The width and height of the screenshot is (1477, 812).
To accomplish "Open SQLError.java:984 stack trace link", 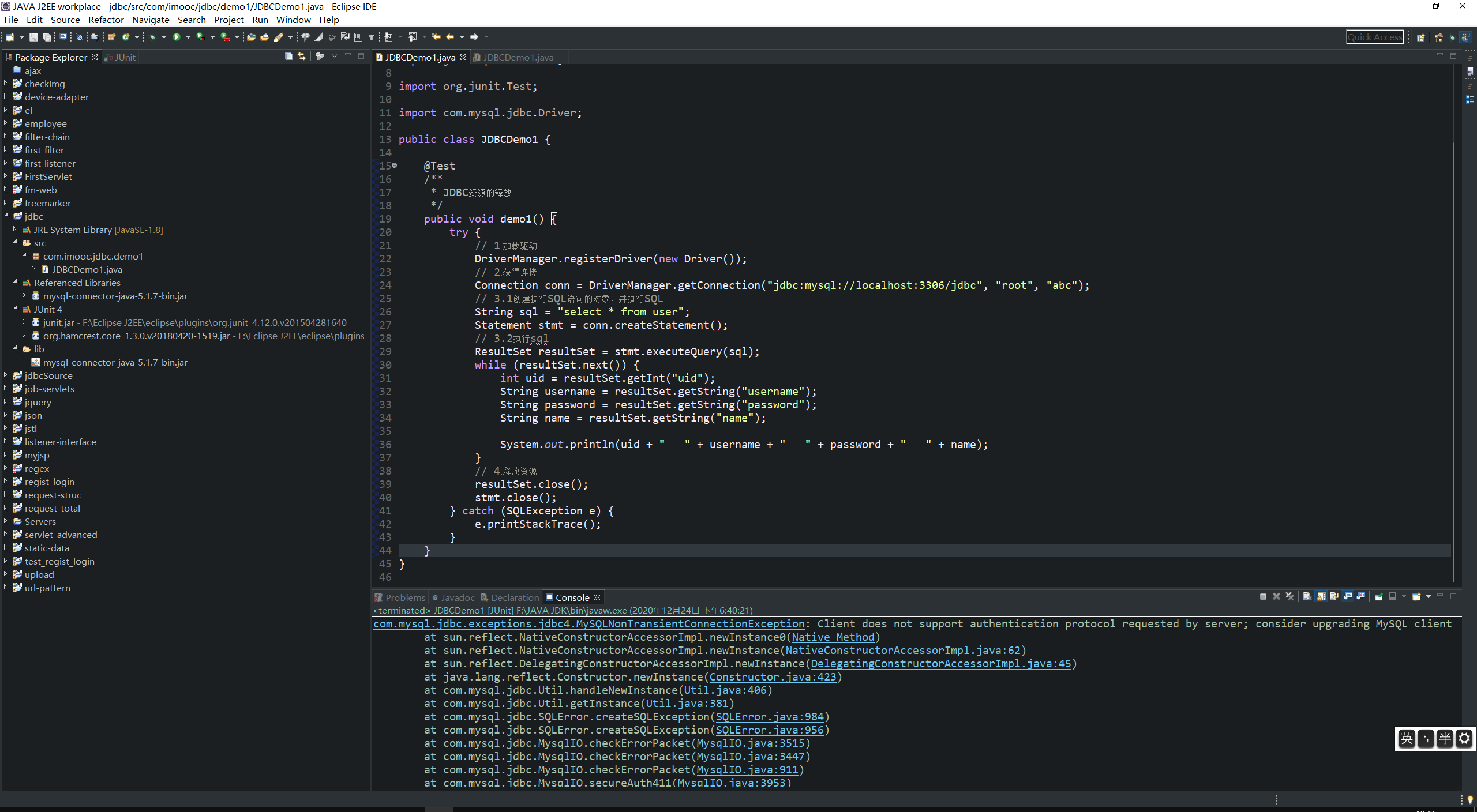I will [770, 716].
